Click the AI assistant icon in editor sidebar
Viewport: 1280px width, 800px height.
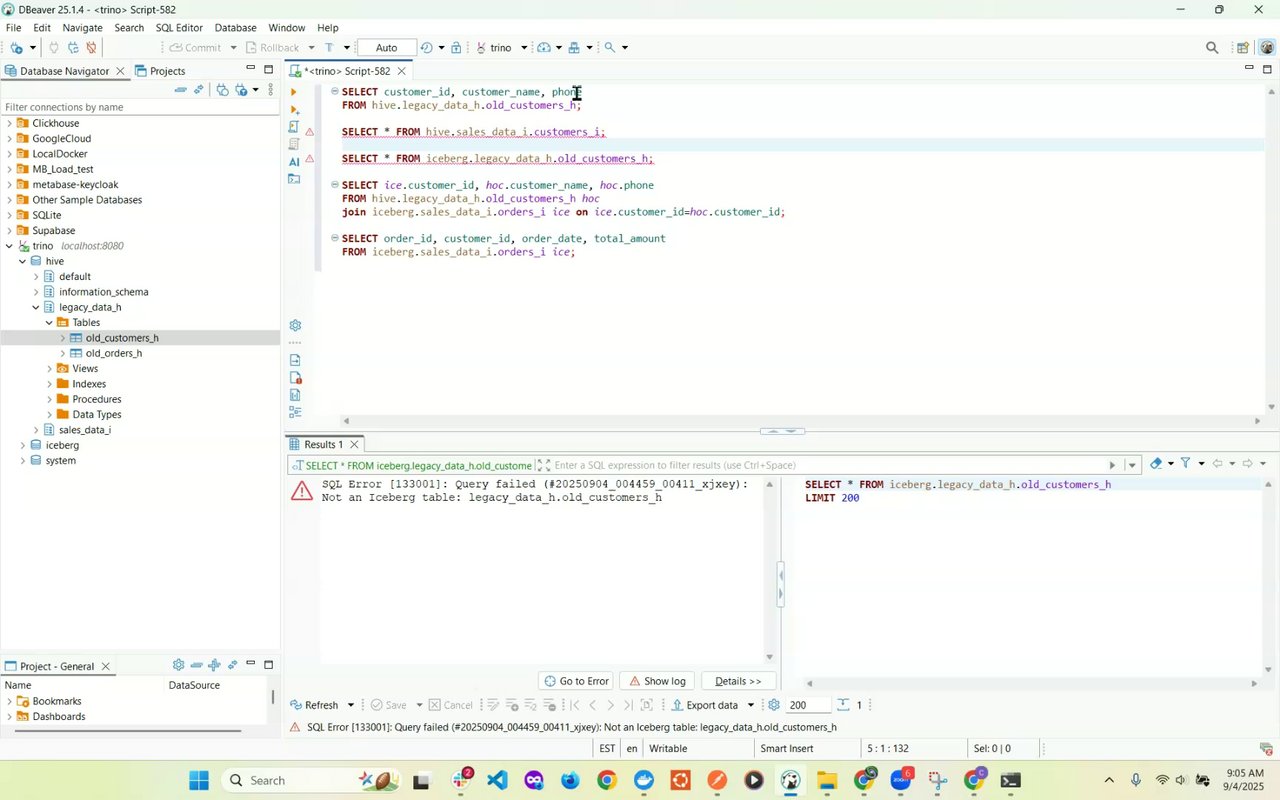[x=294, y=161]
